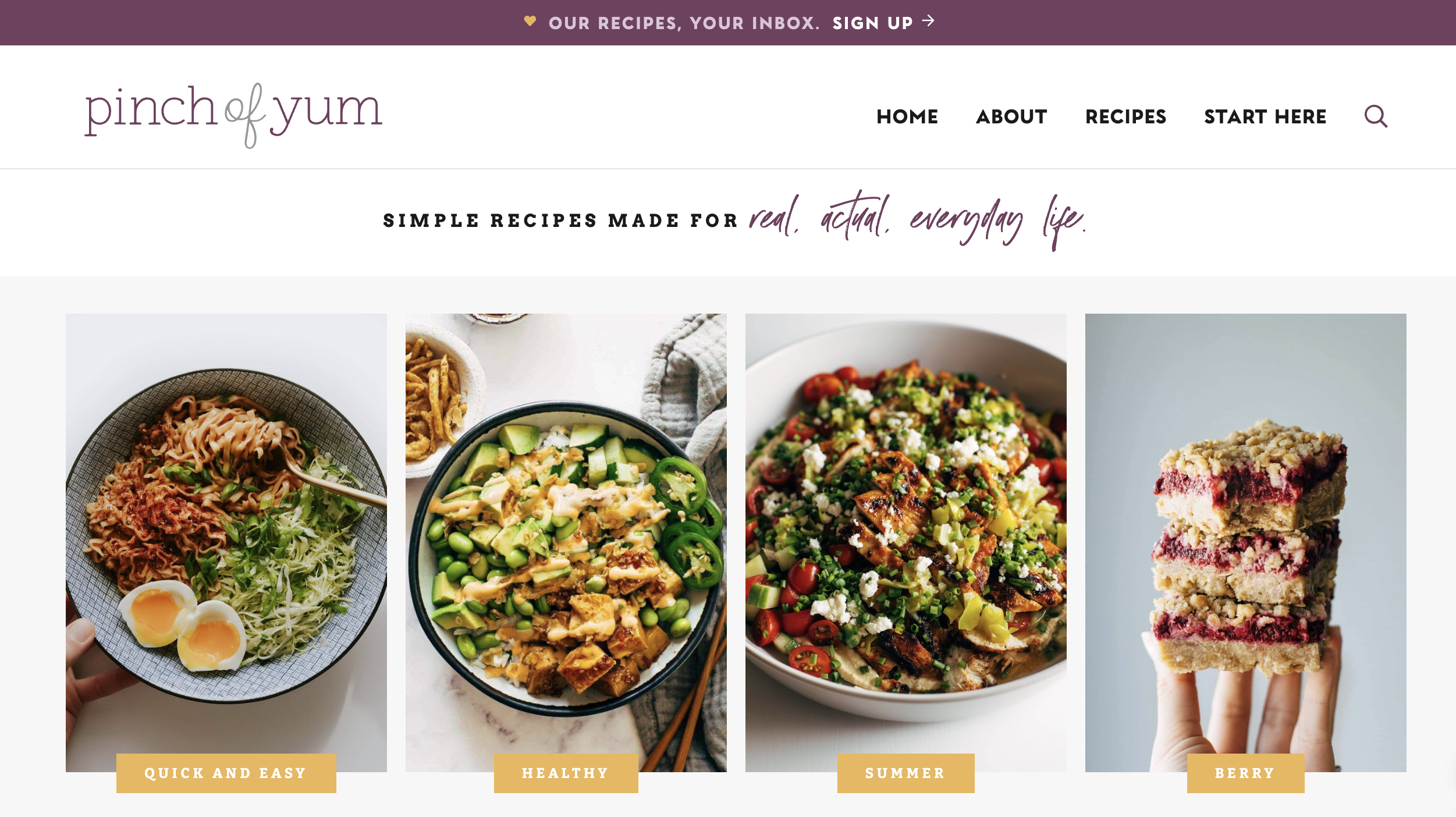Screen dimensions: 1456x817
Task: Open the Start Here menu item
Action: point(1265,116)
